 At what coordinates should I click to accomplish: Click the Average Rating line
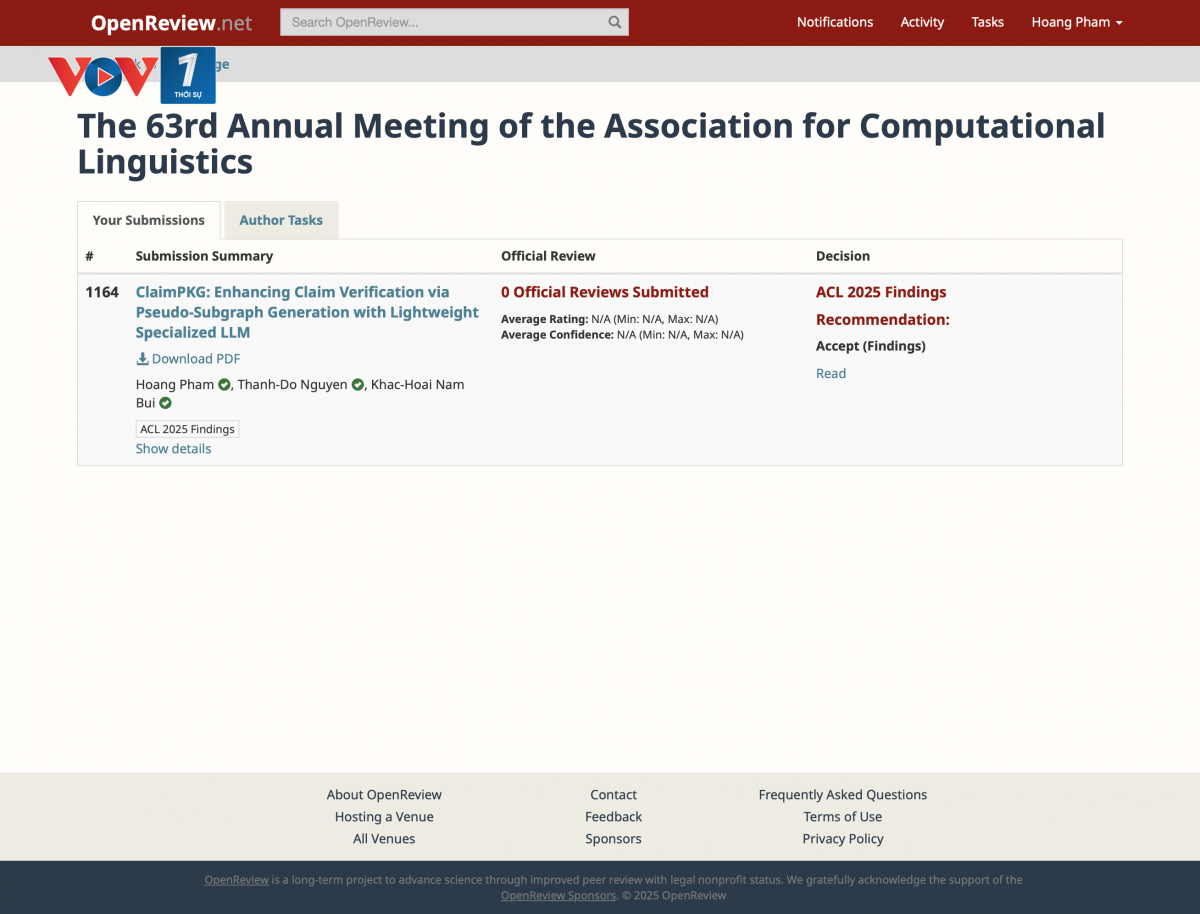pyautogui.click(x=610, y=319)
